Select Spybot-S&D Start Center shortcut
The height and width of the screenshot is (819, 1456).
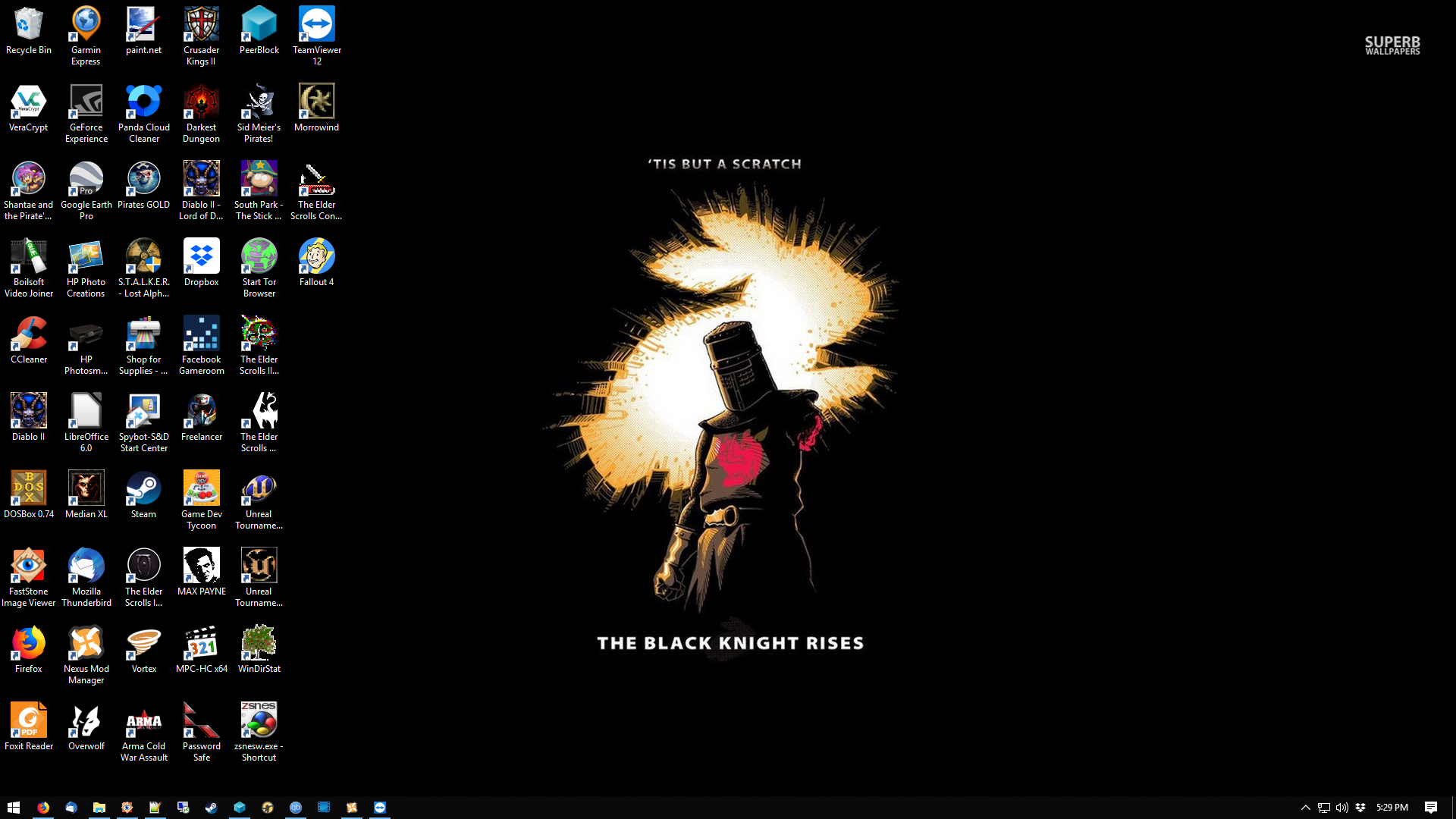coord(144,423)
